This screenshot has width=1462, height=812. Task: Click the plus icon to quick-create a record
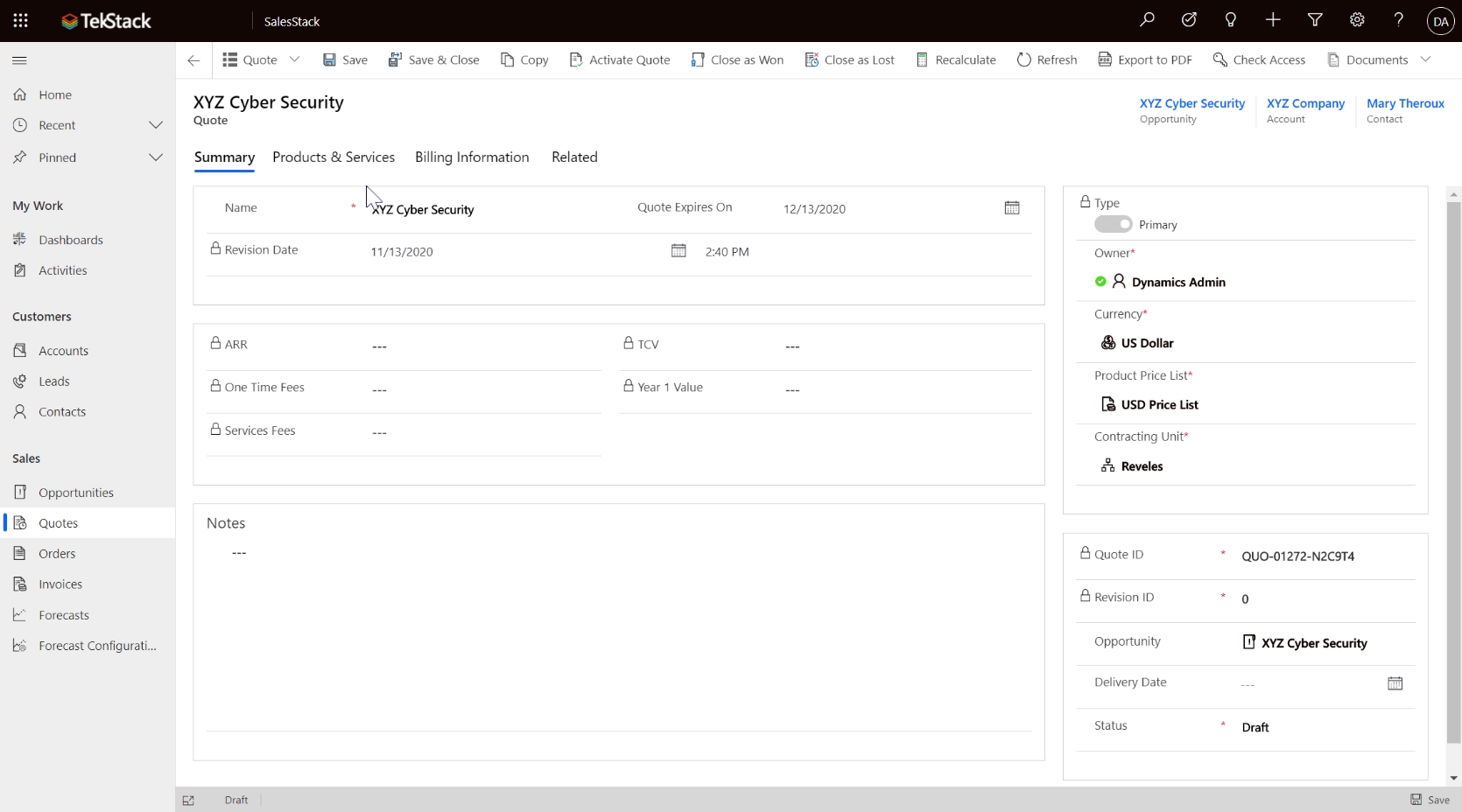[x=1273, y=20]
